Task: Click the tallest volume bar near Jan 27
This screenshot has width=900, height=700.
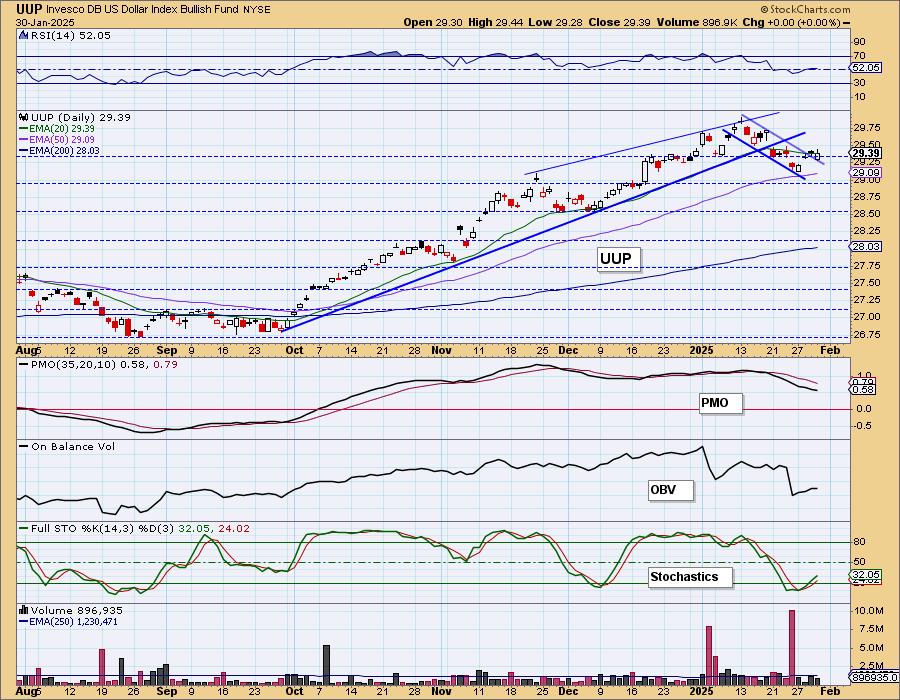Action: click(x=792, y=647)
